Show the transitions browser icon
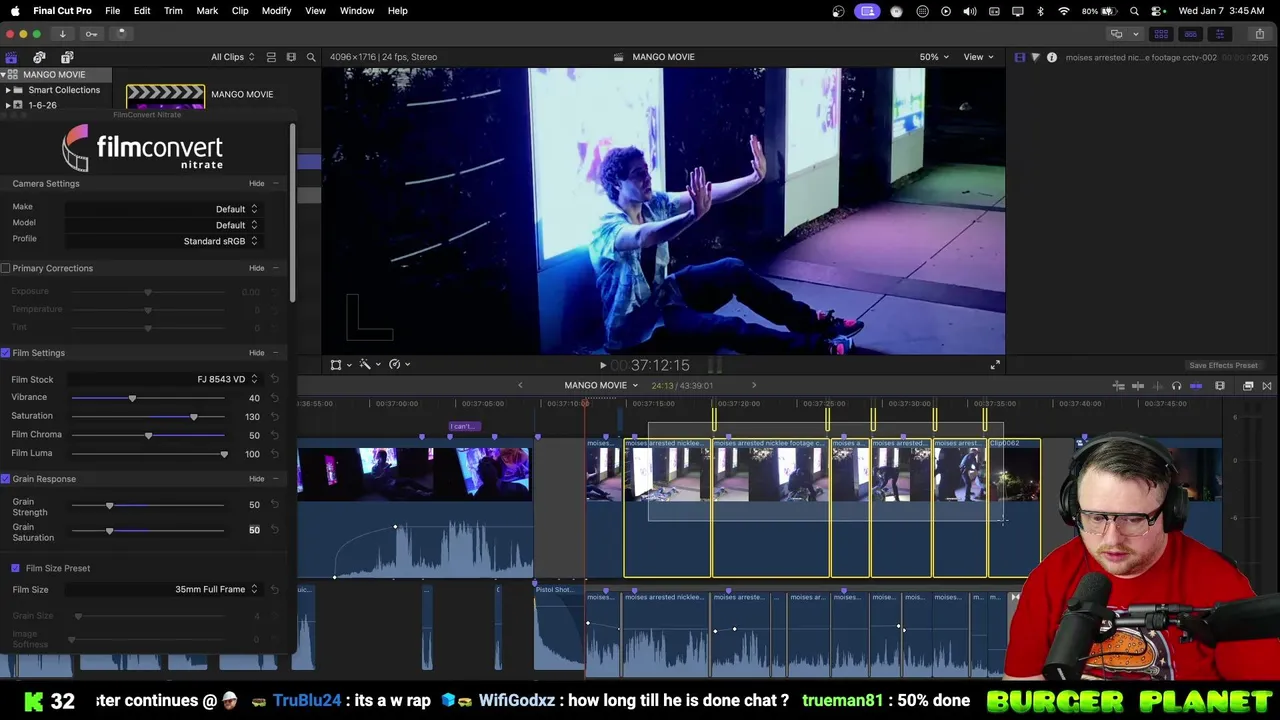 pos(1267,386)
